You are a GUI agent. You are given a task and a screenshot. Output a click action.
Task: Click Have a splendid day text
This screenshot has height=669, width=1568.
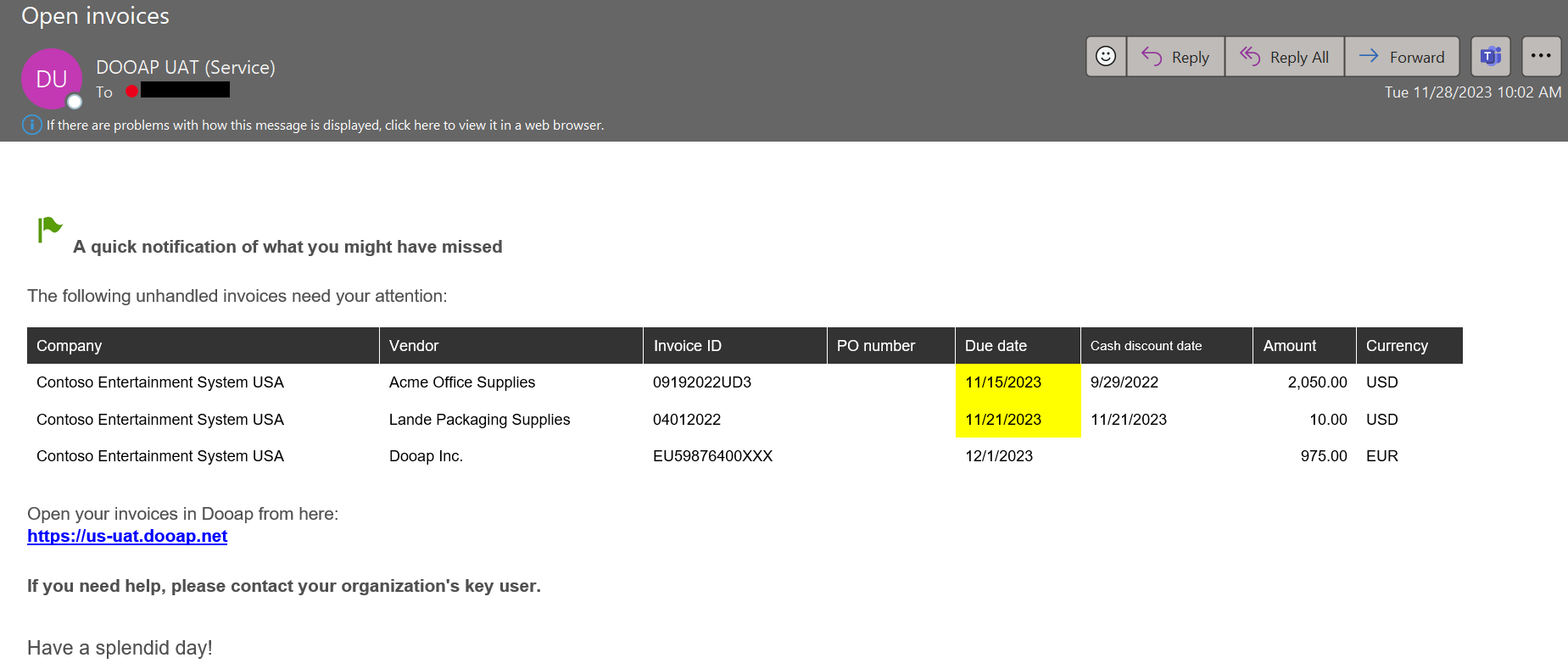click(x=120, y=648)
